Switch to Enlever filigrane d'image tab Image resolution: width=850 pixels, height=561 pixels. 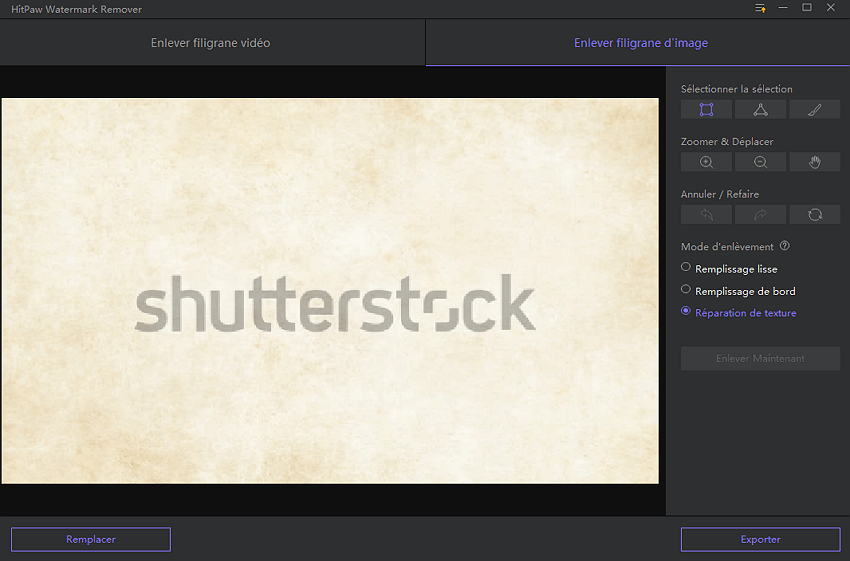640,43
